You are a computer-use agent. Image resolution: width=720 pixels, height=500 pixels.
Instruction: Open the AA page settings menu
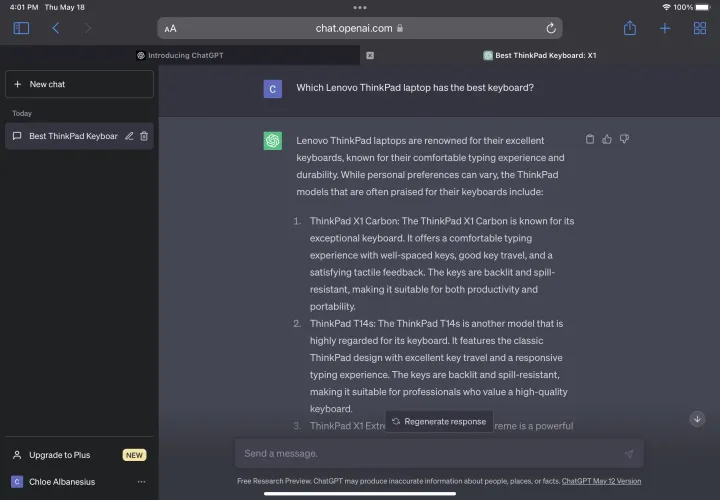point(170,29)
